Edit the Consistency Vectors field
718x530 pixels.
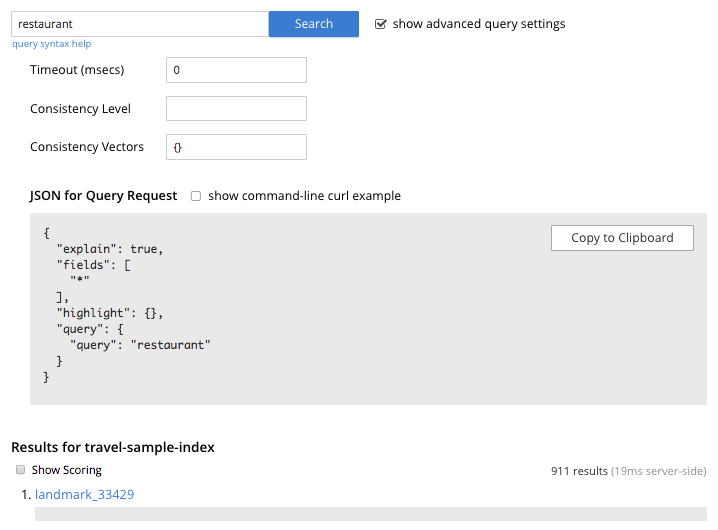236,147
